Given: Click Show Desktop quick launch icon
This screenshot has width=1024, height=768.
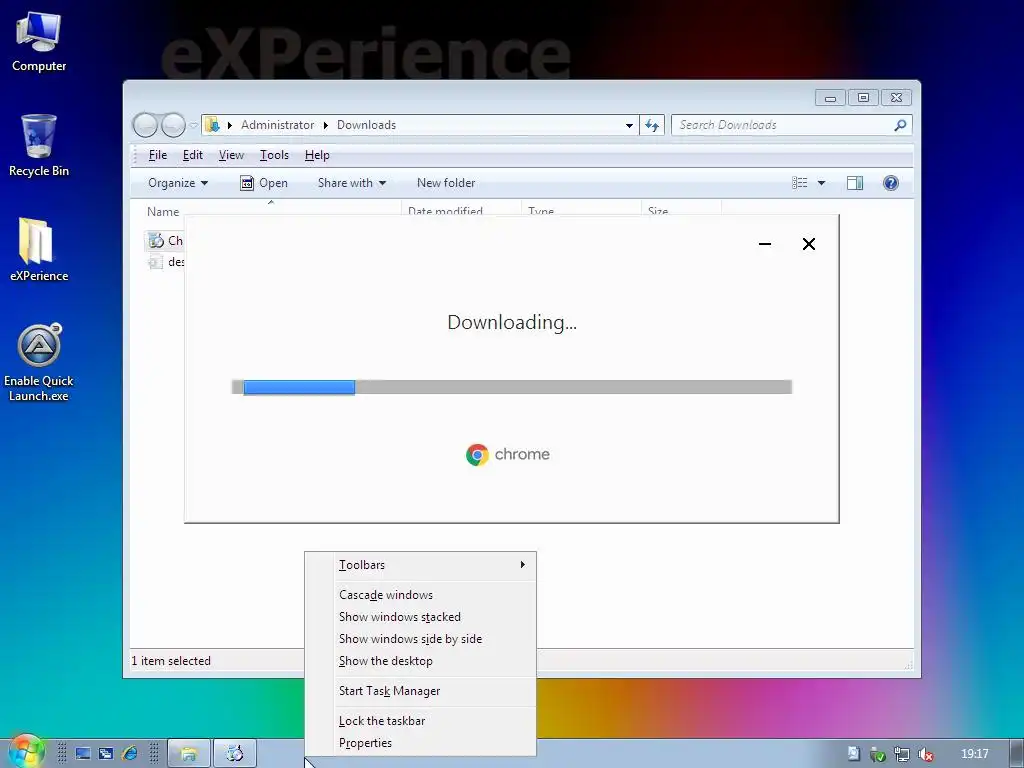Looking at the screenshot, I should click(83, 754).
